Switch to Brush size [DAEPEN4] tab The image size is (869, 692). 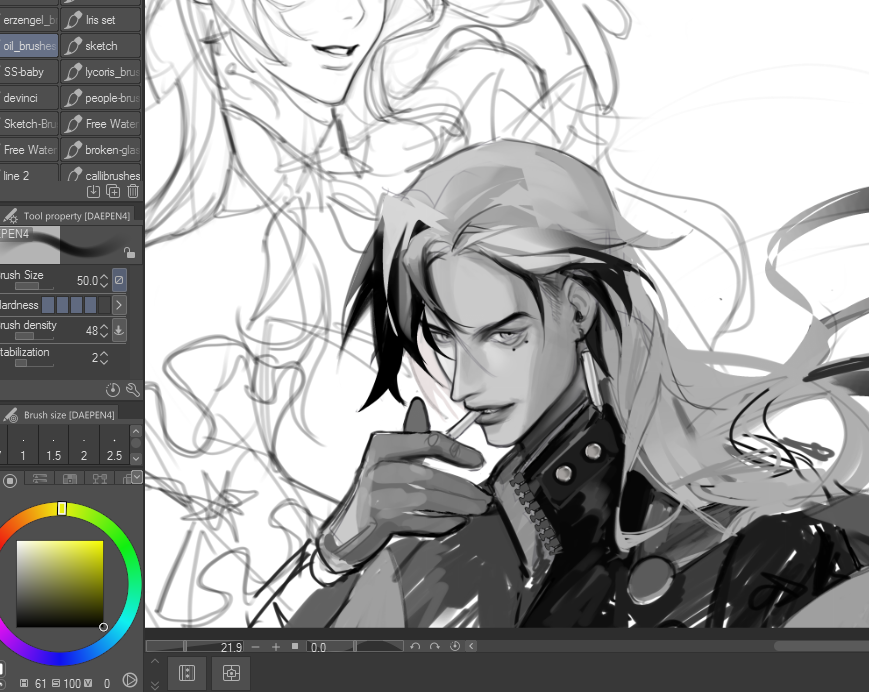[x=59, y=414]
